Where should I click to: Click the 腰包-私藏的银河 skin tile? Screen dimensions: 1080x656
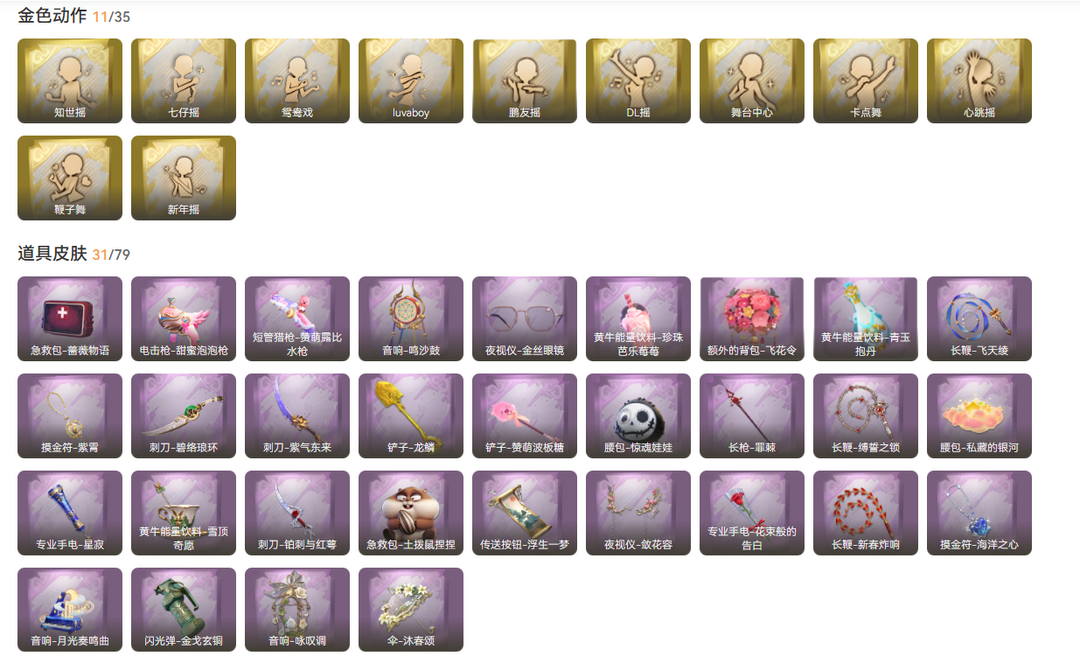tap(979, 416)
